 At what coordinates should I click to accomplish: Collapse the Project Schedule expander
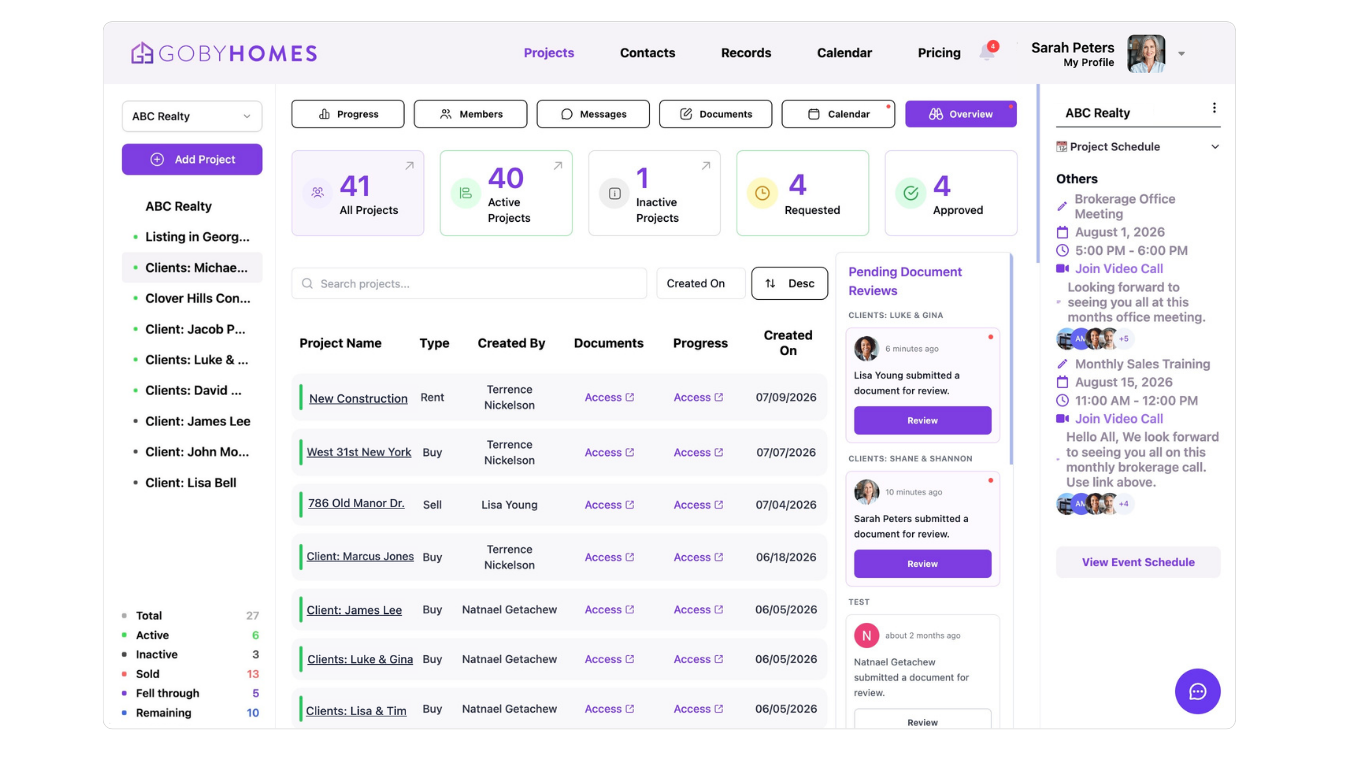coord(1215,147)
